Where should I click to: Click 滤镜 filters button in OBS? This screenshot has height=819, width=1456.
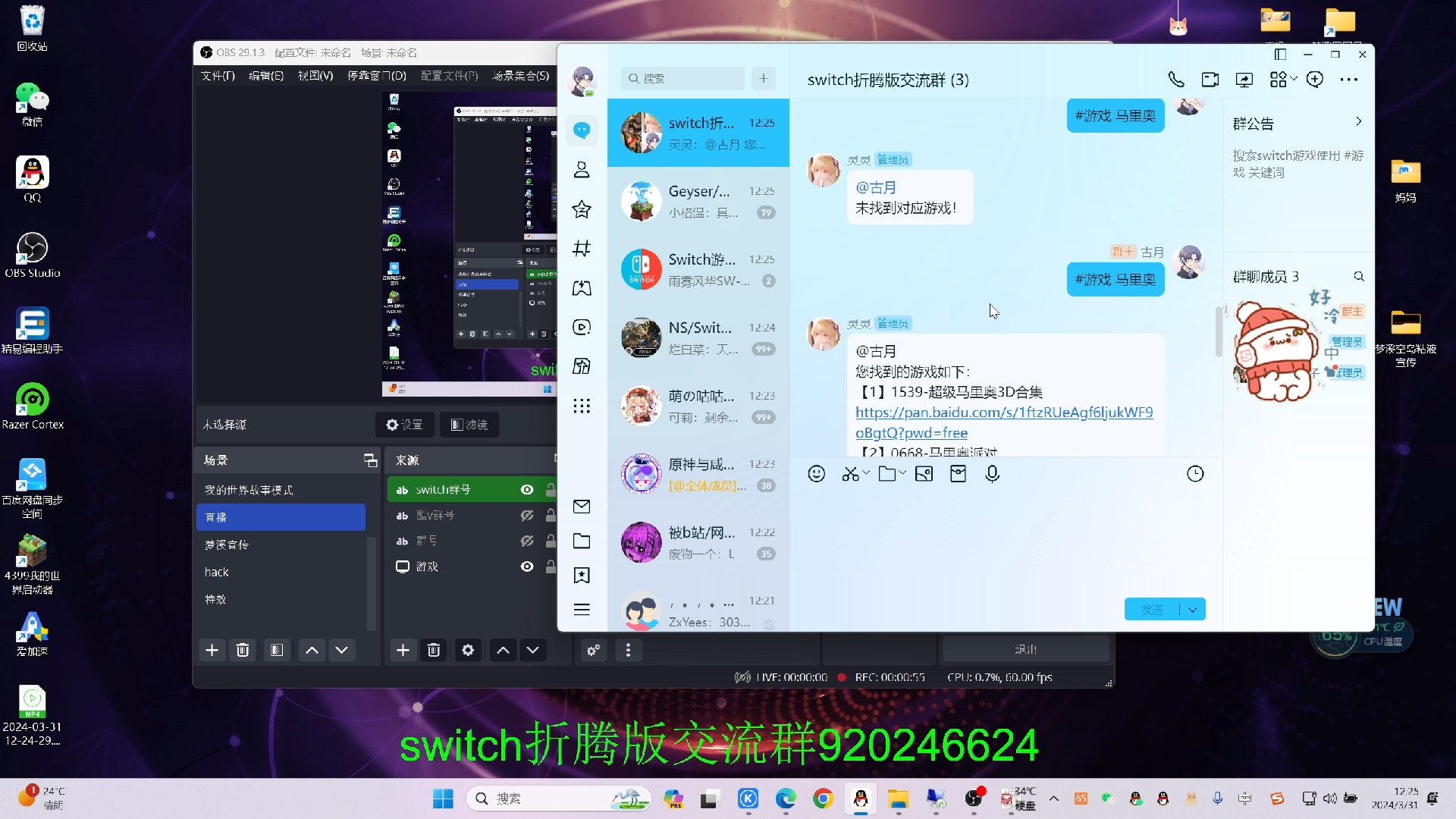click(469, 425)
